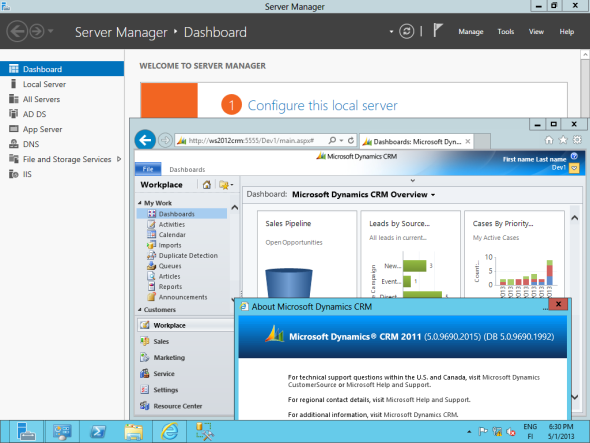Open the Manage menu

[x=470, y=32]
